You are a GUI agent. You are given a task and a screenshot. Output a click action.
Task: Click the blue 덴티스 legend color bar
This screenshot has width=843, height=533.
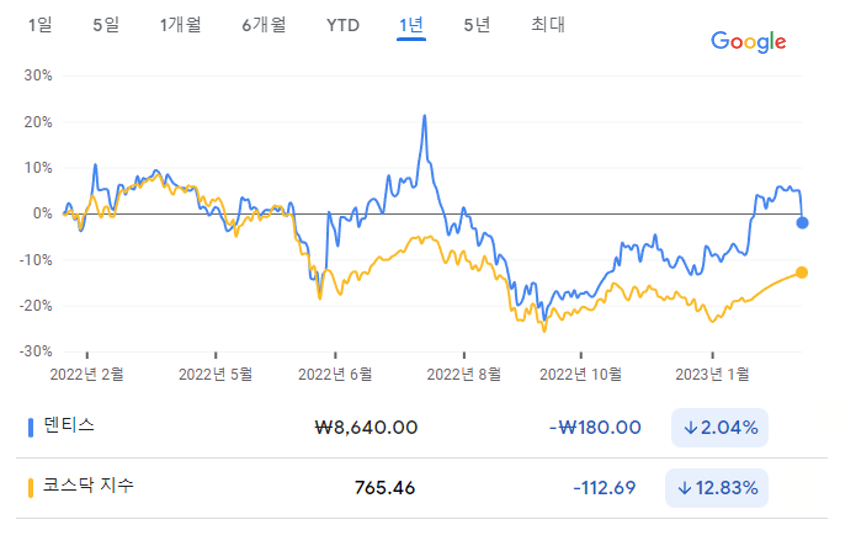click(x=30, y=427)
